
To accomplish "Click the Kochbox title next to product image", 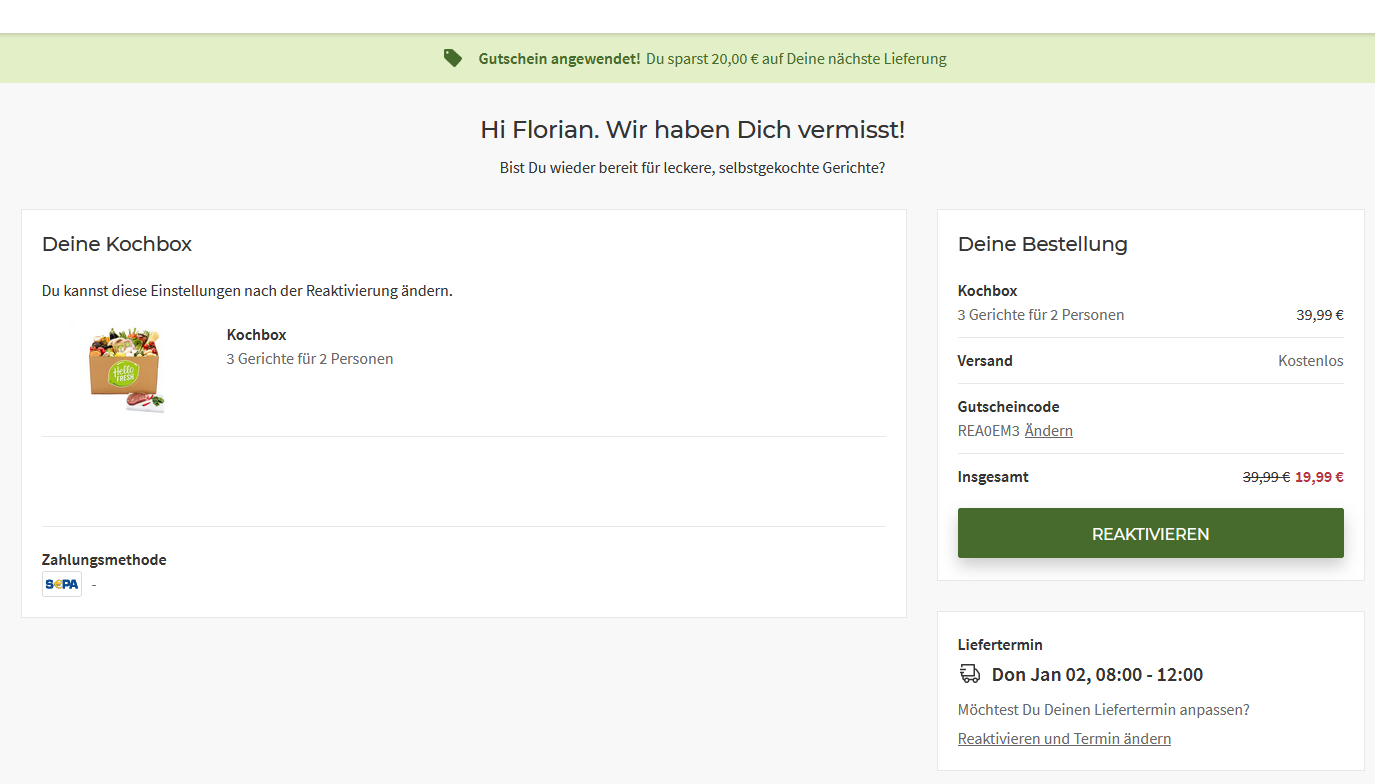I will (257, 335).
